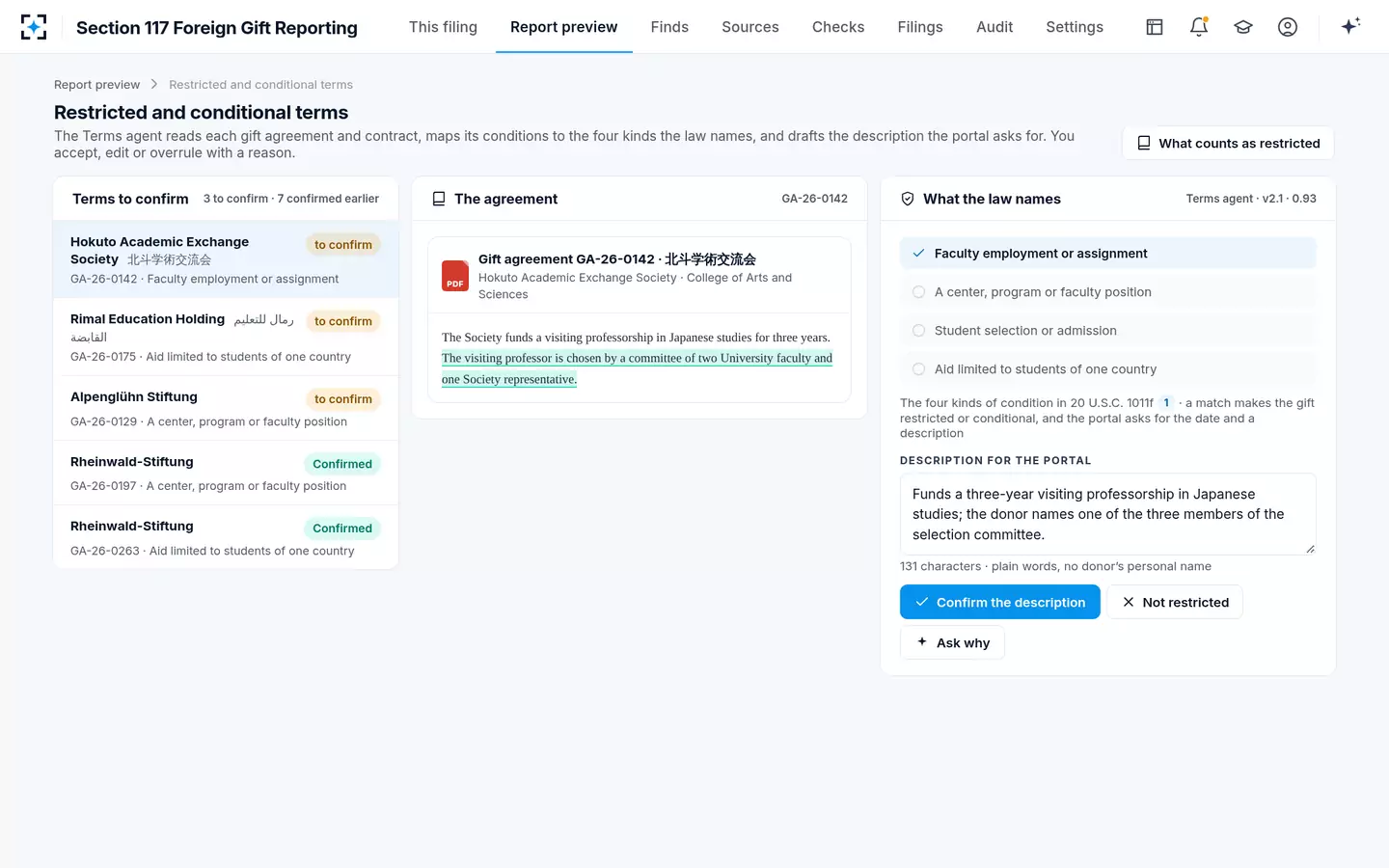Open the layout panel icon
The width and height of the screenshot is (1389, 868).
pyautogui.click(x=1155, y=27)
